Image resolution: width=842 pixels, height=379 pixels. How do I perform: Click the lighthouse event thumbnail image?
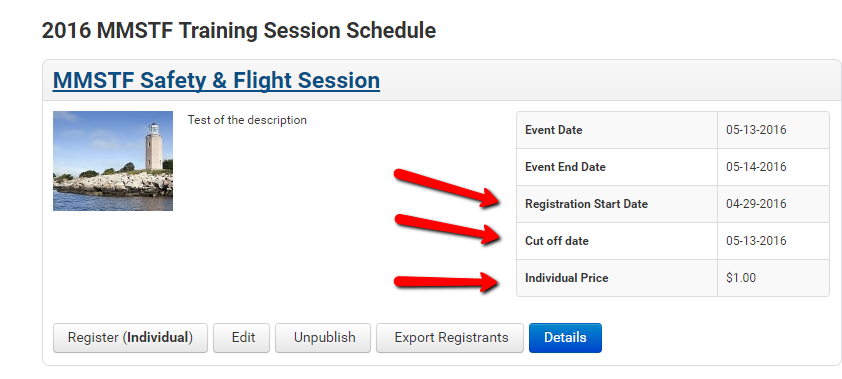pos(113,161)
